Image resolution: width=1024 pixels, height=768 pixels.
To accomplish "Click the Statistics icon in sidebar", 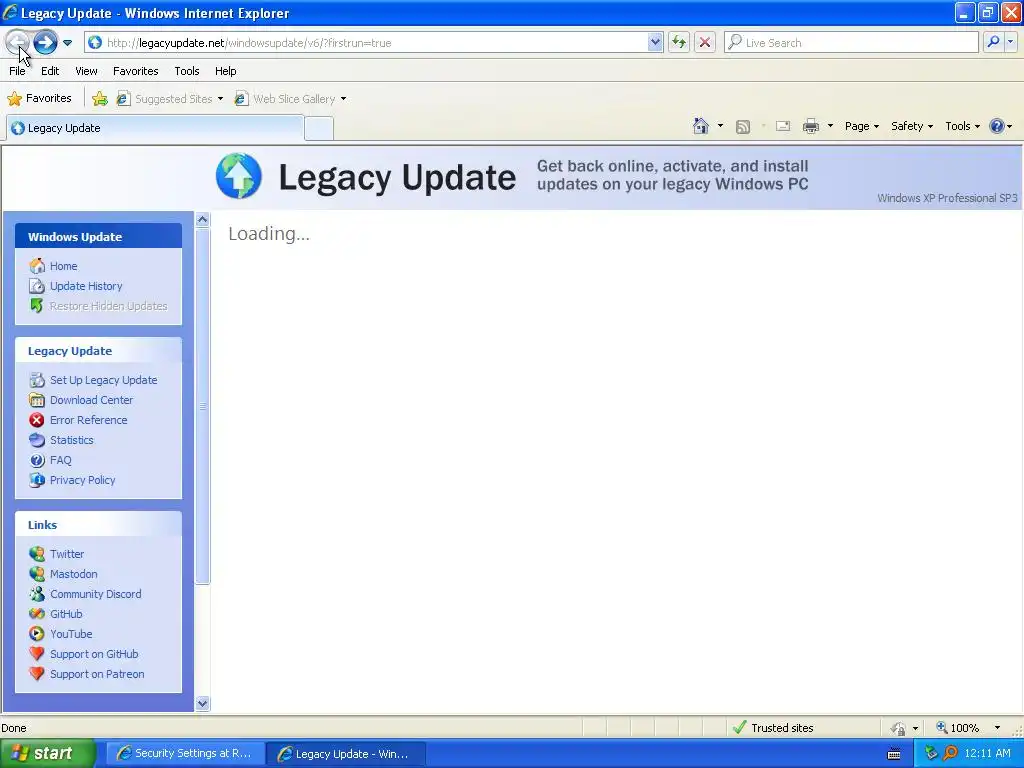I will pos(37,440).
